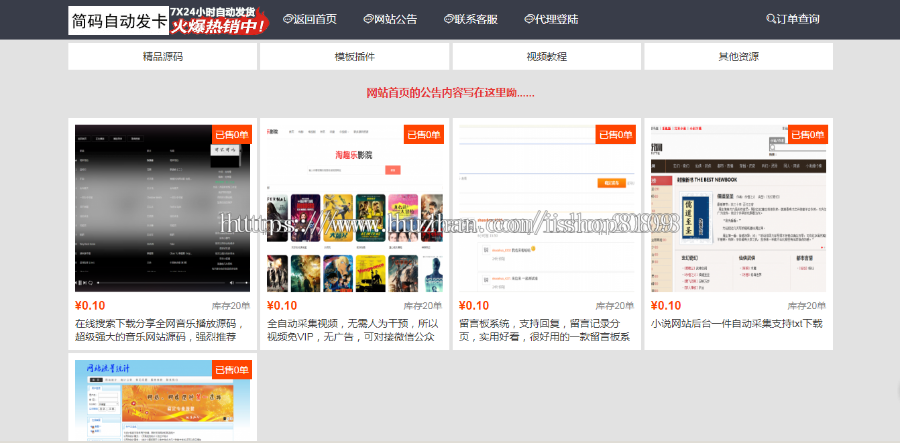The height and width of the screenshot is (443, 900).
Task: Click the icon beside 联系客服
Action: (x=449, y=20)
